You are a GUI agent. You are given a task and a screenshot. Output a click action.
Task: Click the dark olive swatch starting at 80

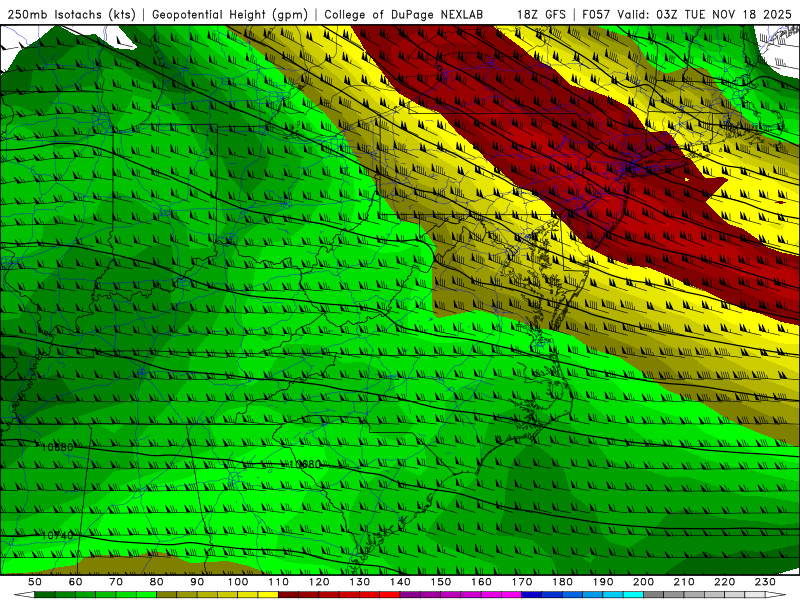coord(167,595)
